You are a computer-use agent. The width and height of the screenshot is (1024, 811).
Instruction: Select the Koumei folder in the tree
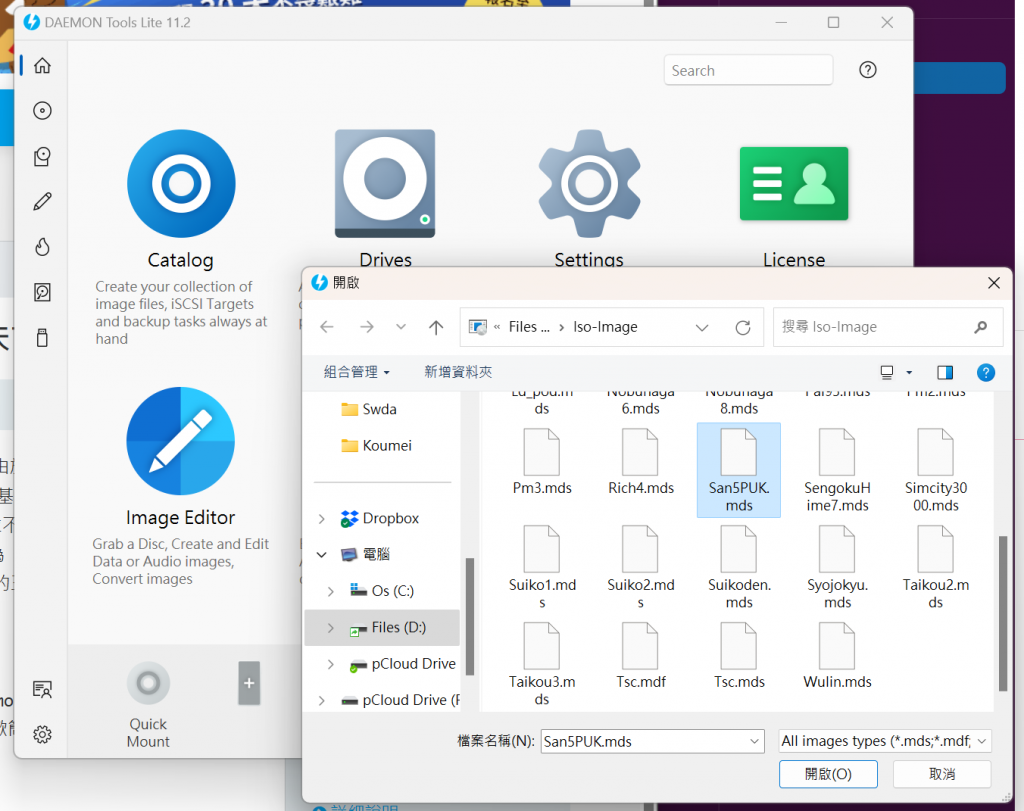377,446
